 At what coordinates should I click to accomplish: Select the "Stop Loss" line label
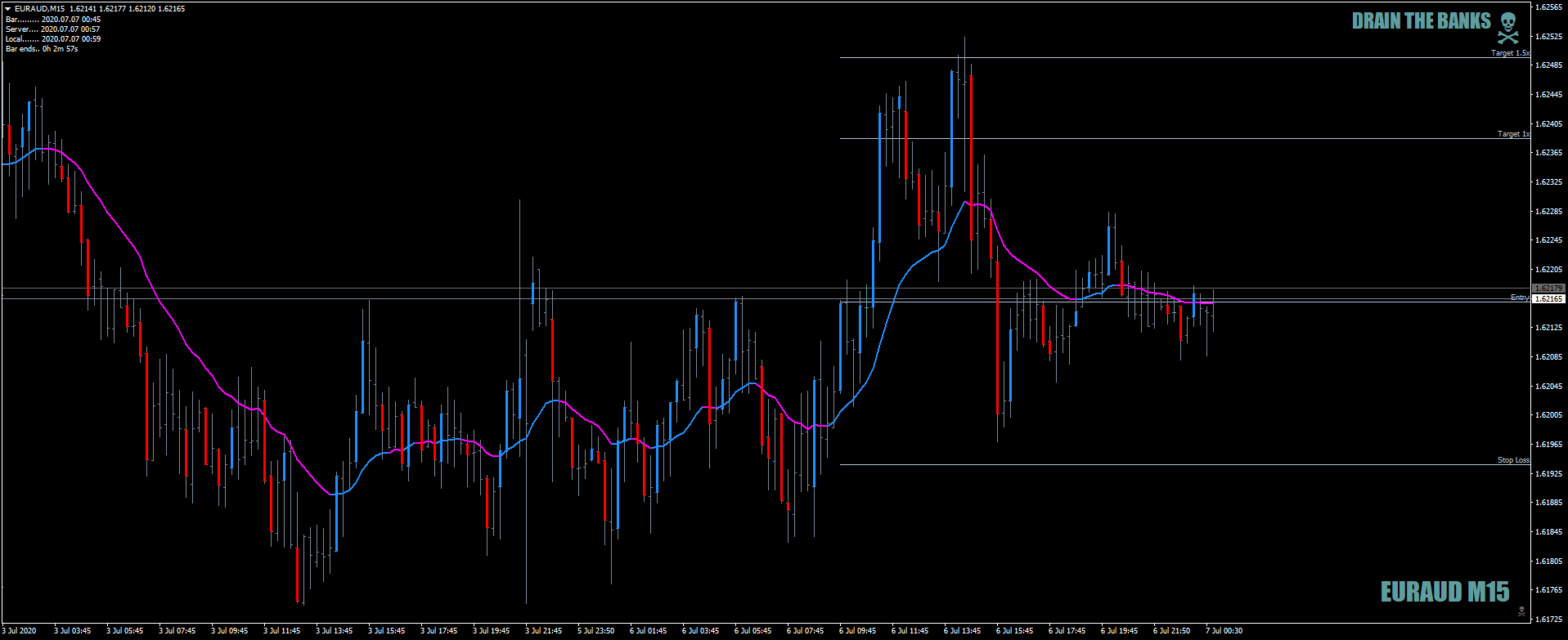1513,460
